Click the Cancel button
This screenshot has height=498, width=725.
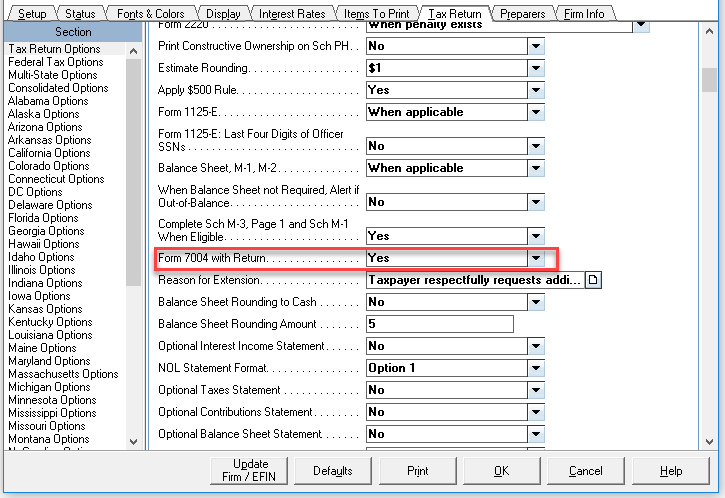pyautogui.click(x=585, y=471)
